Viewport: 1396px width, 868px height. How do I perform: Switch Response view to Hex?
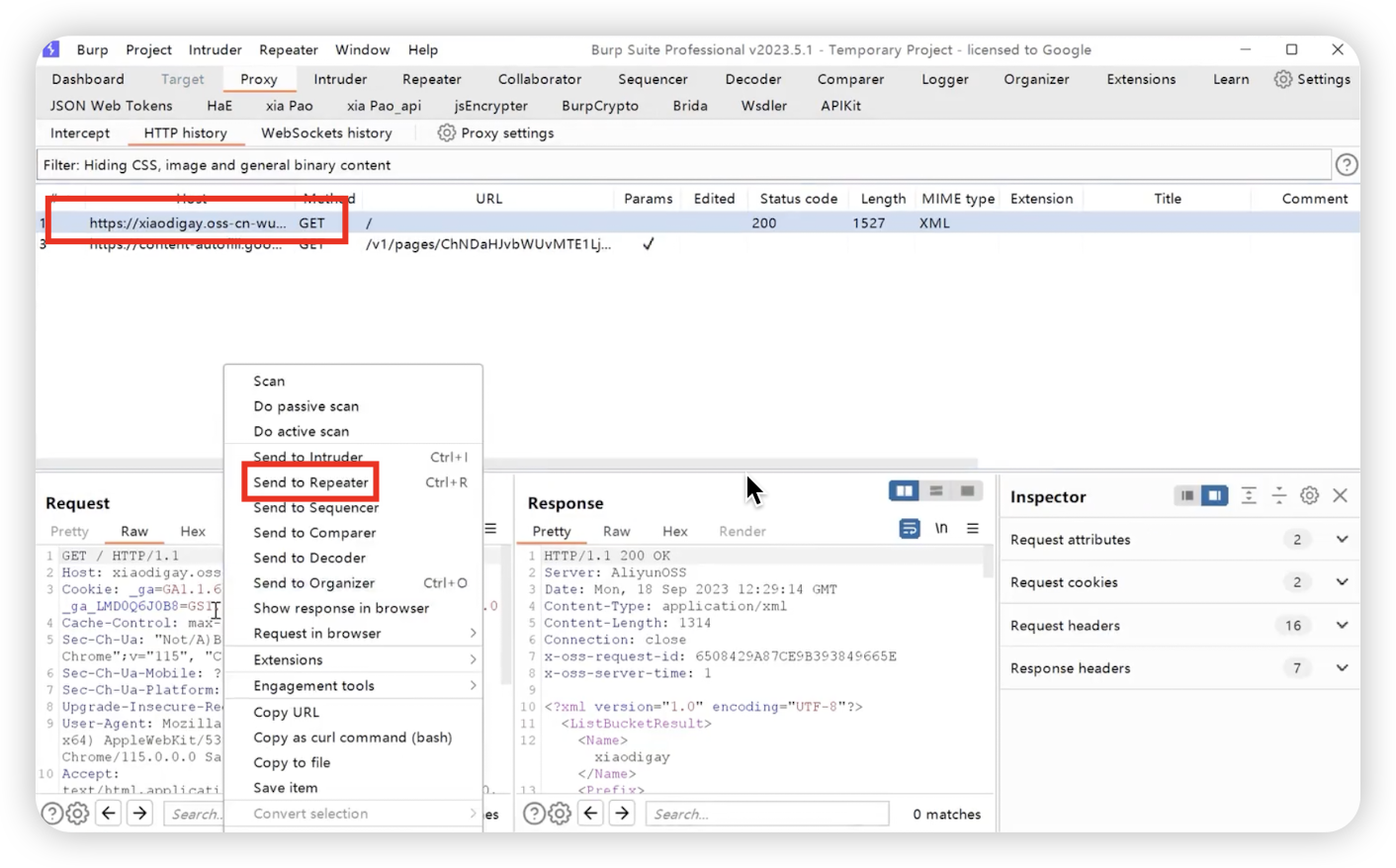pos(675,531)
